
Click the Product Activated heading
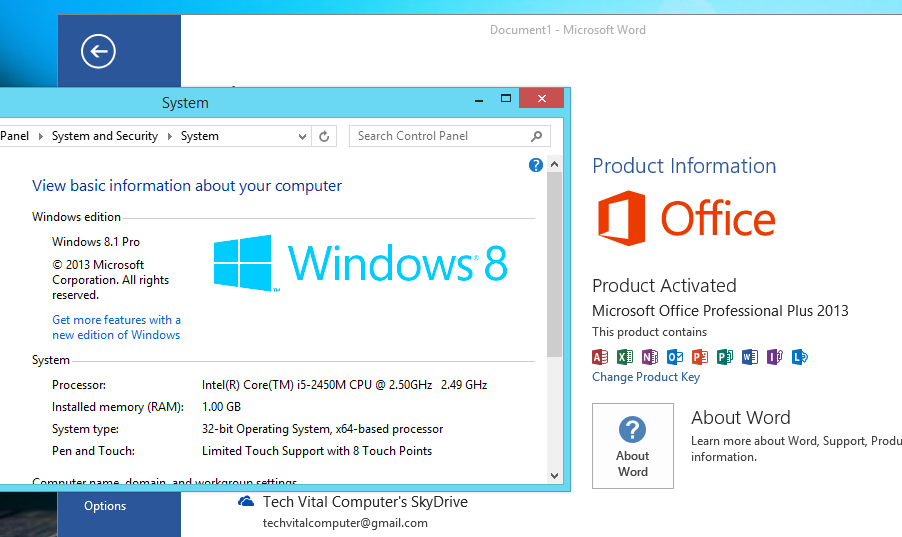pyautogui.click(x=664, y=285)
